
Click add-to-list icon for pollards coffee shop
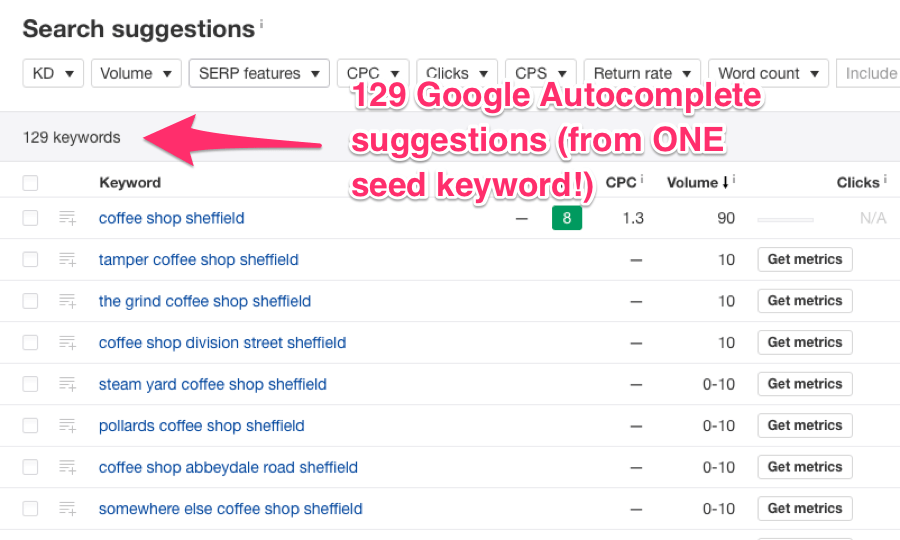(x=68, y=426)
